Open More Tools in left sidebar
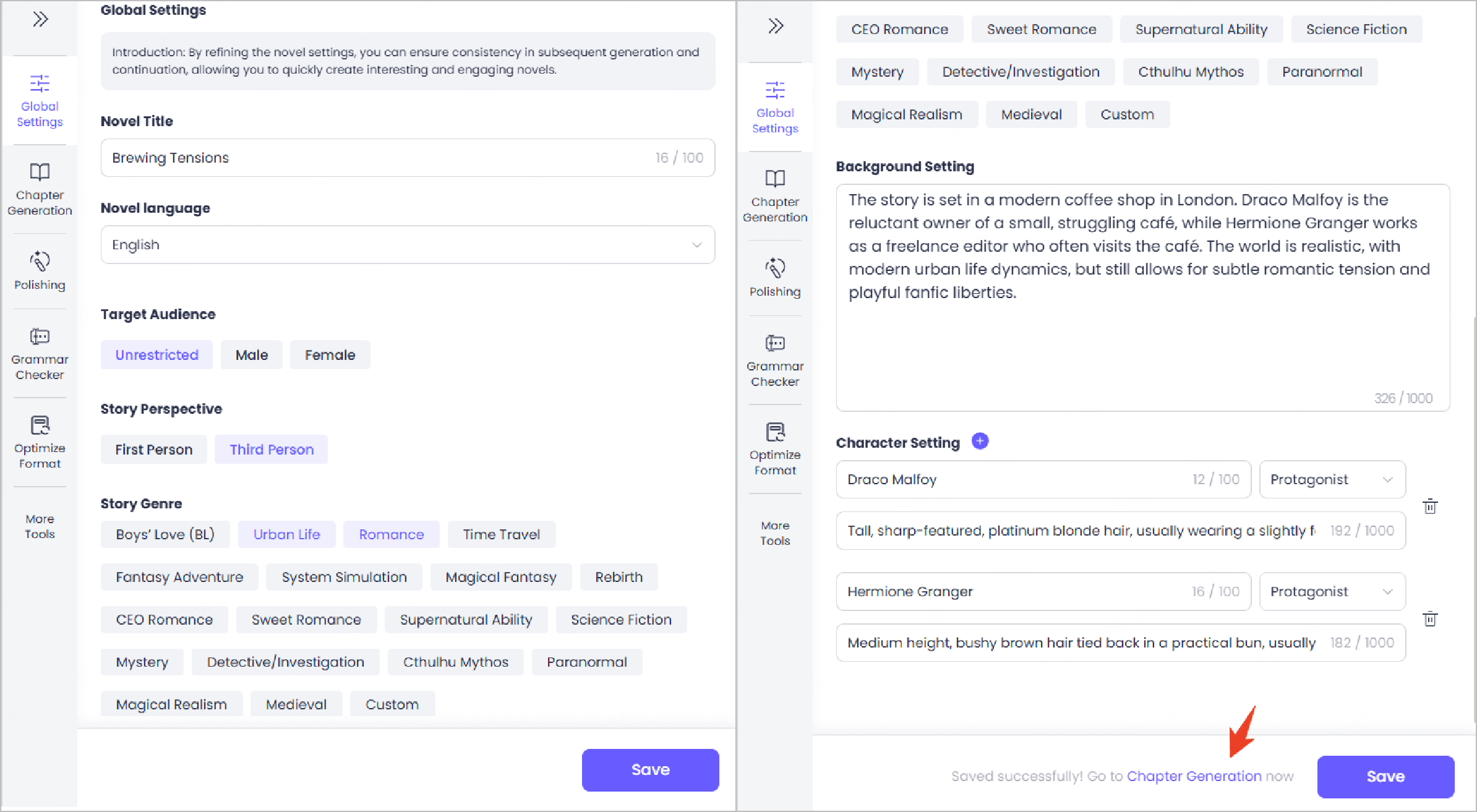Viewport: 1477px width, 812px height. click(x=40, y=526)
